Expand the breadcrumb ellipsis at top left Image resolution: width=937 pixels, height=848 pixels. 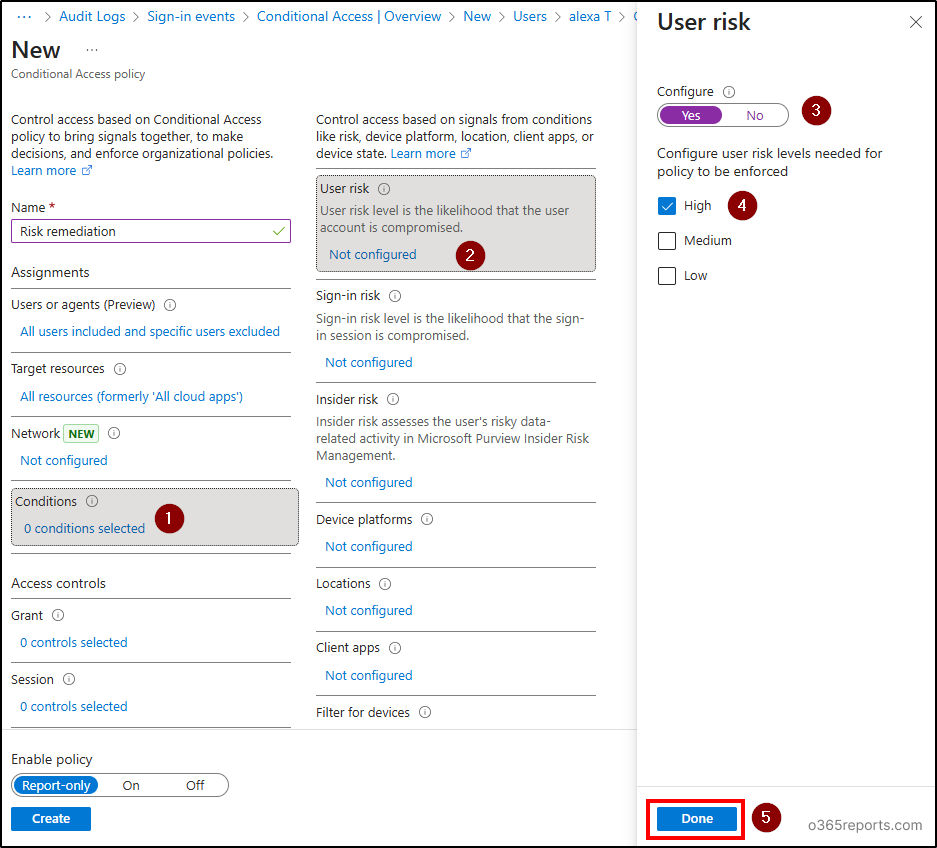[x=25, y=16]
